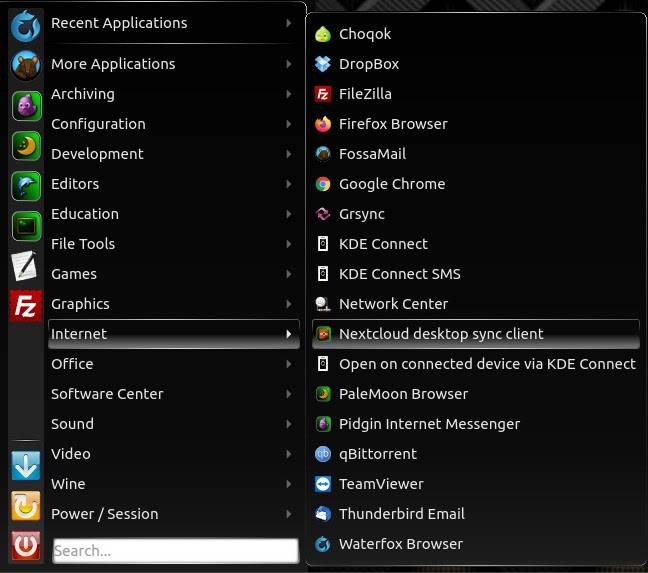Image resolution: width=648 pixels, height=573 pixels.
Task: Expand the File Tools submenu arrow
Action: coord(289,244)
